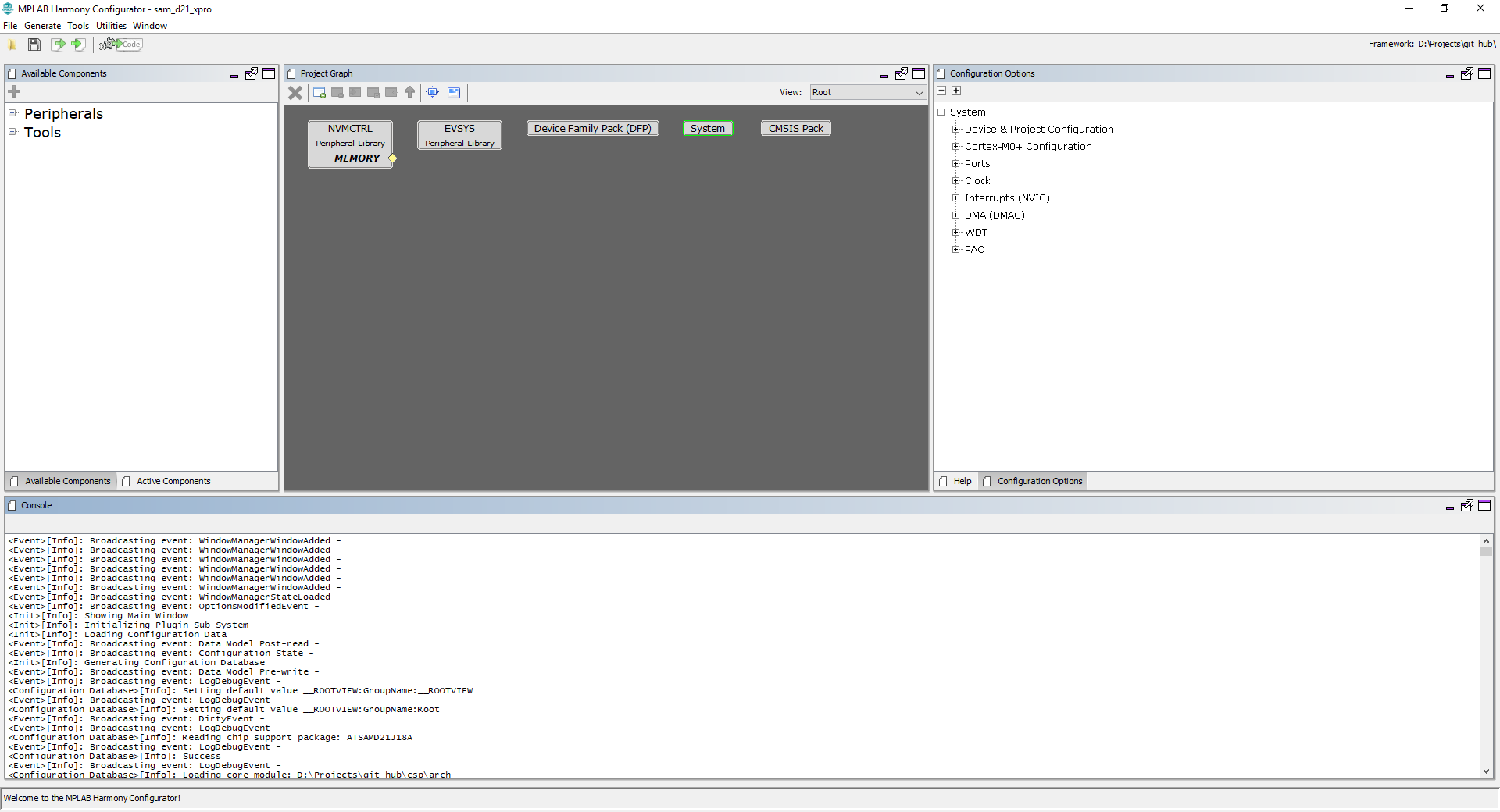
Task: Open the project folder icon
Action: tap(12, 45)
